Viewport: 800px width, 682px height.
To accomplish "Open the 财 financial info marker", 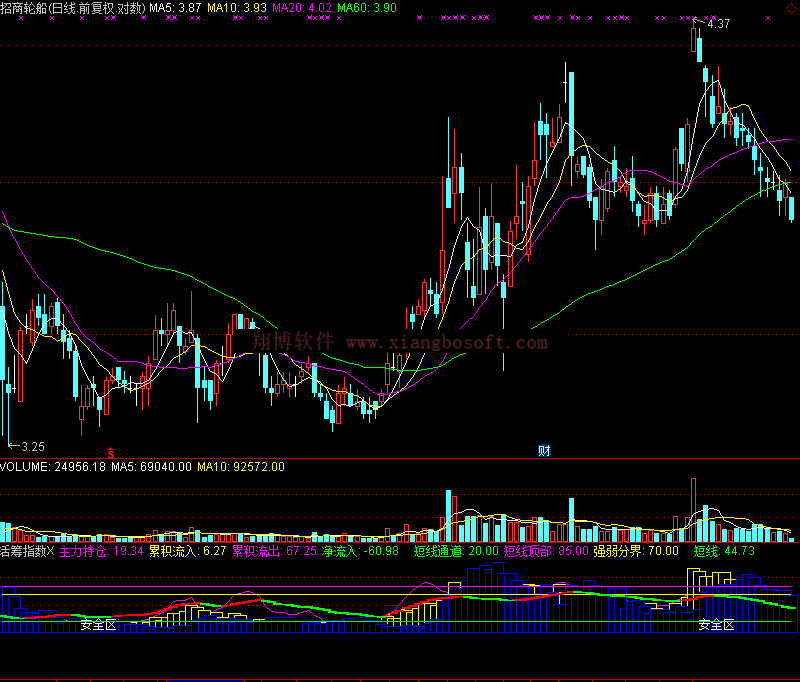I will (x=544, y=450).
